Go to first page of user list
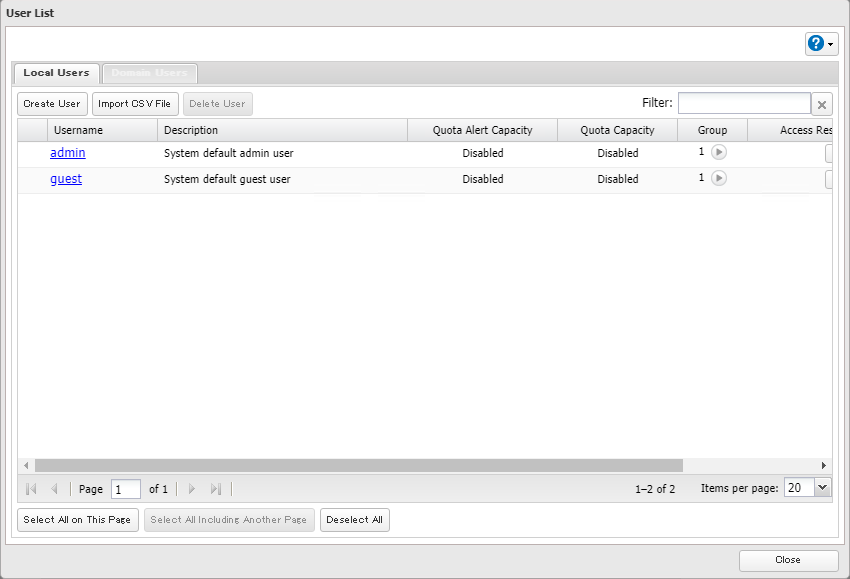Screen dimensions: 850x579 (x=31, y=489)
